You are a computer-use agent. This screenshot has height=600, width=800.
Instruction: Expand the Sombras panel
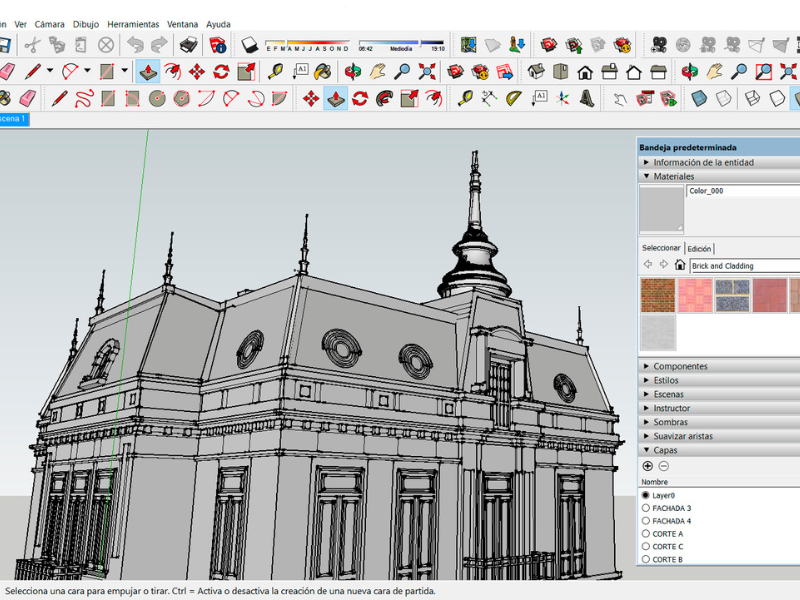(x=670, y=422)
